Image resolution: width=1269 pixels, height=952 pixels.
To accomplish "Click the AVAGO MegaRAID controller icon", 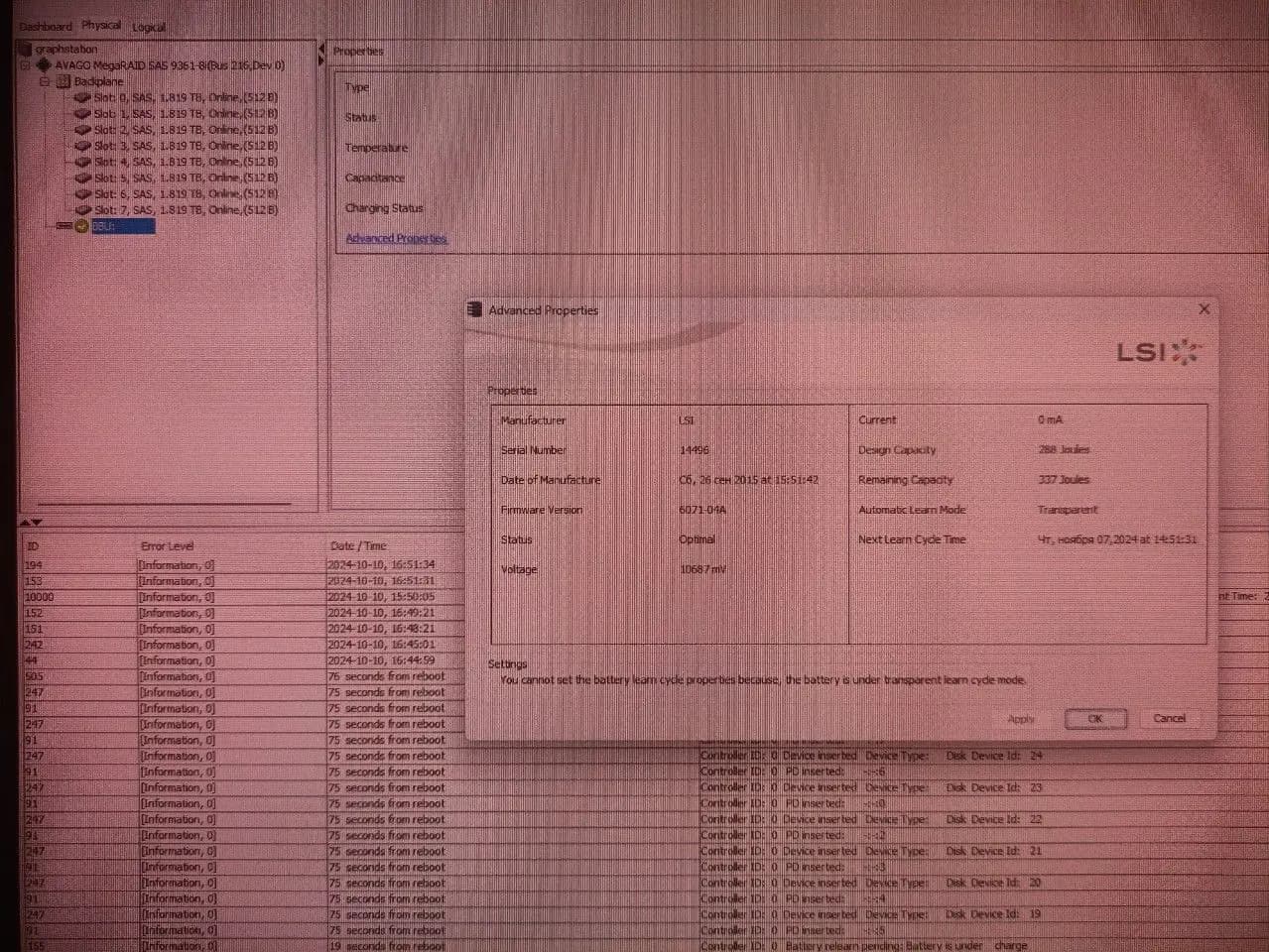I will pyautogui.click(x=44, y=64).
